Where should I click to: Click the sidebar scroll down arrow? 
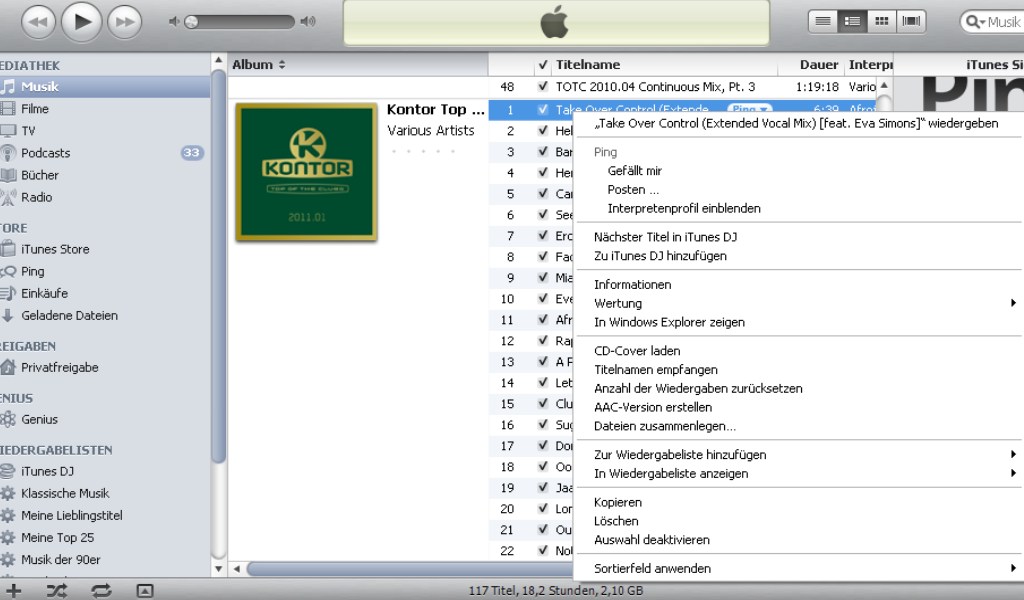[x=219, y=569]
